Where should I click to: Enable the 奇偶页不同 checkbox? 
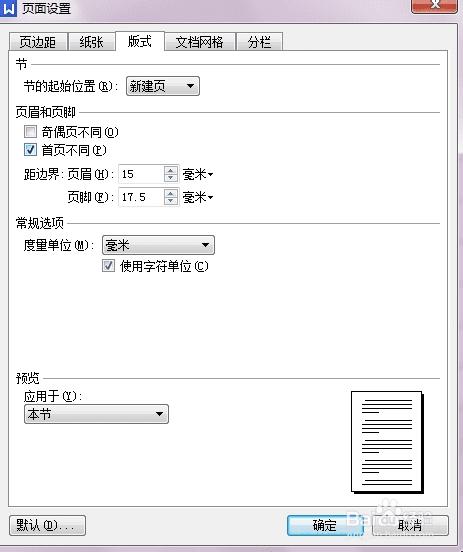click(x=30, y=132)
